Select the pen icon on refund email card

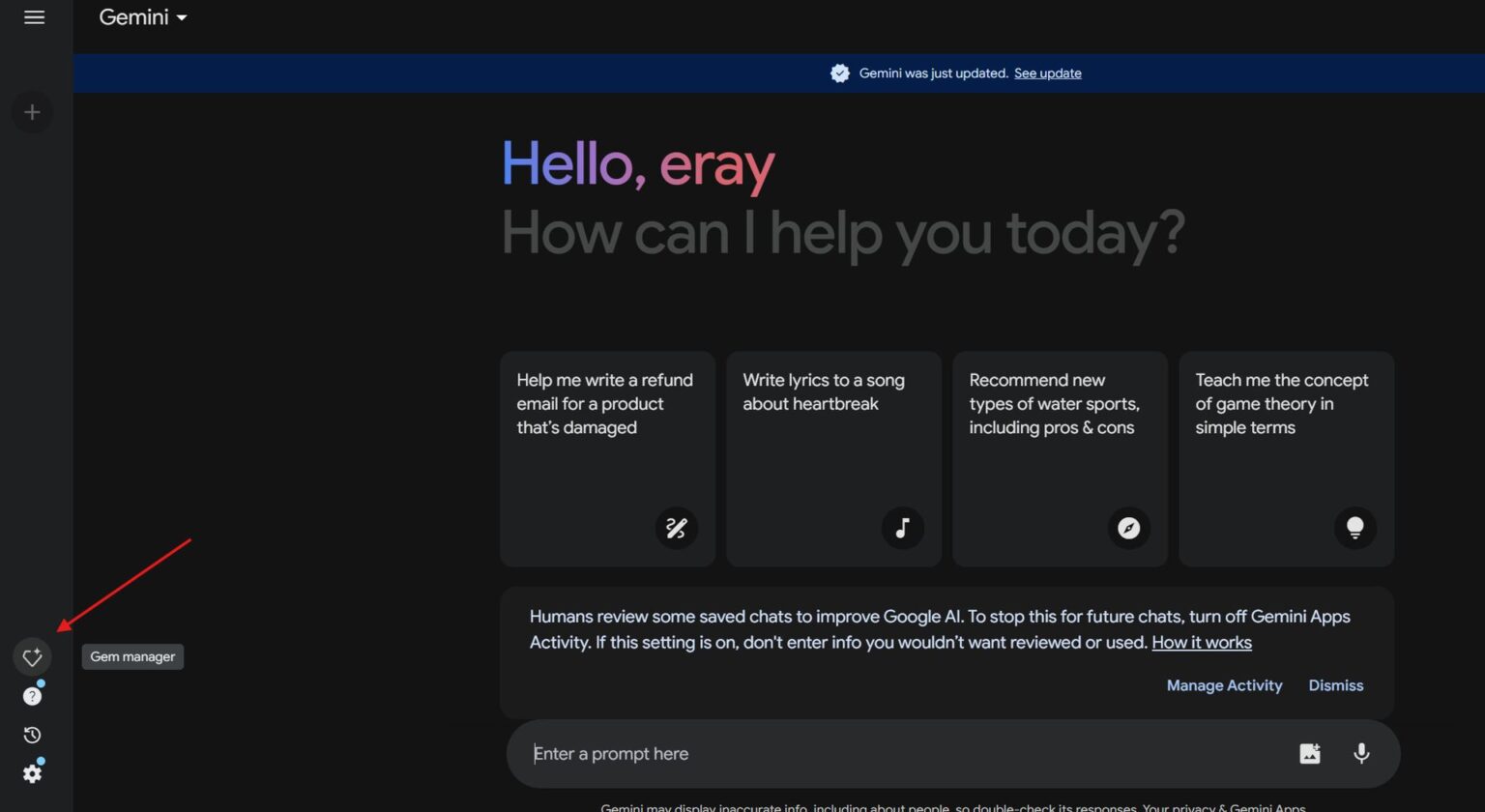tap(677, 529)
